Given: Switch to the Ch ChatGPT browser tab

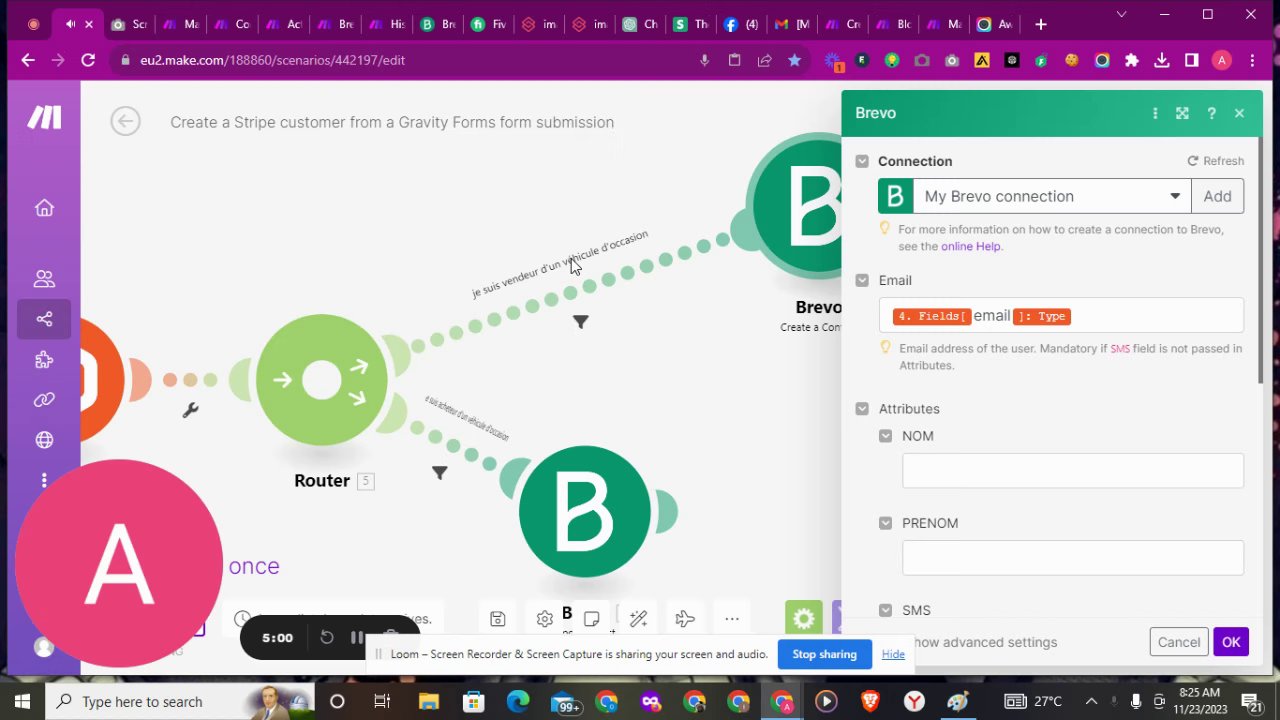Looking at the screenshot, I should pyautogui.click(x=639, y=24).
